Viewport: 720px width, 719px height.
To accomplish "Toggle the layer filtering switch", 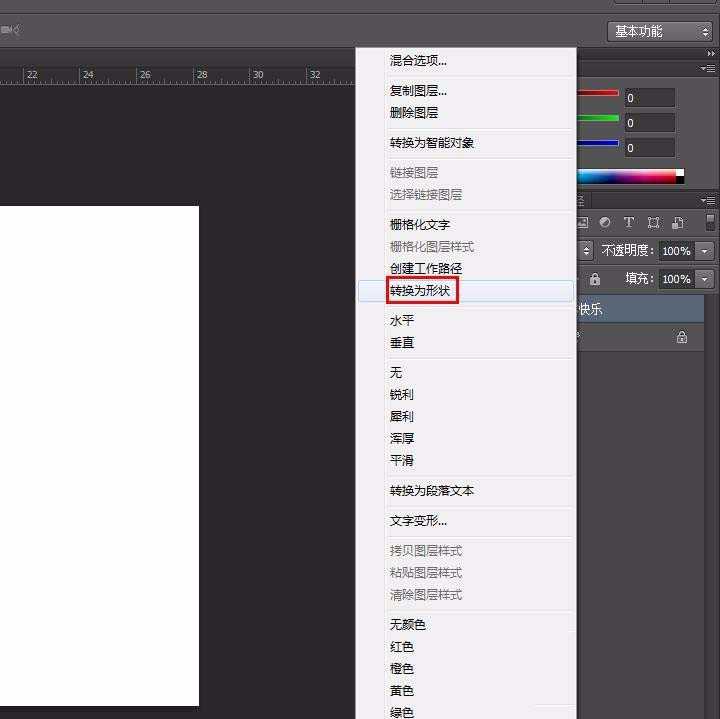I will 710,222.
